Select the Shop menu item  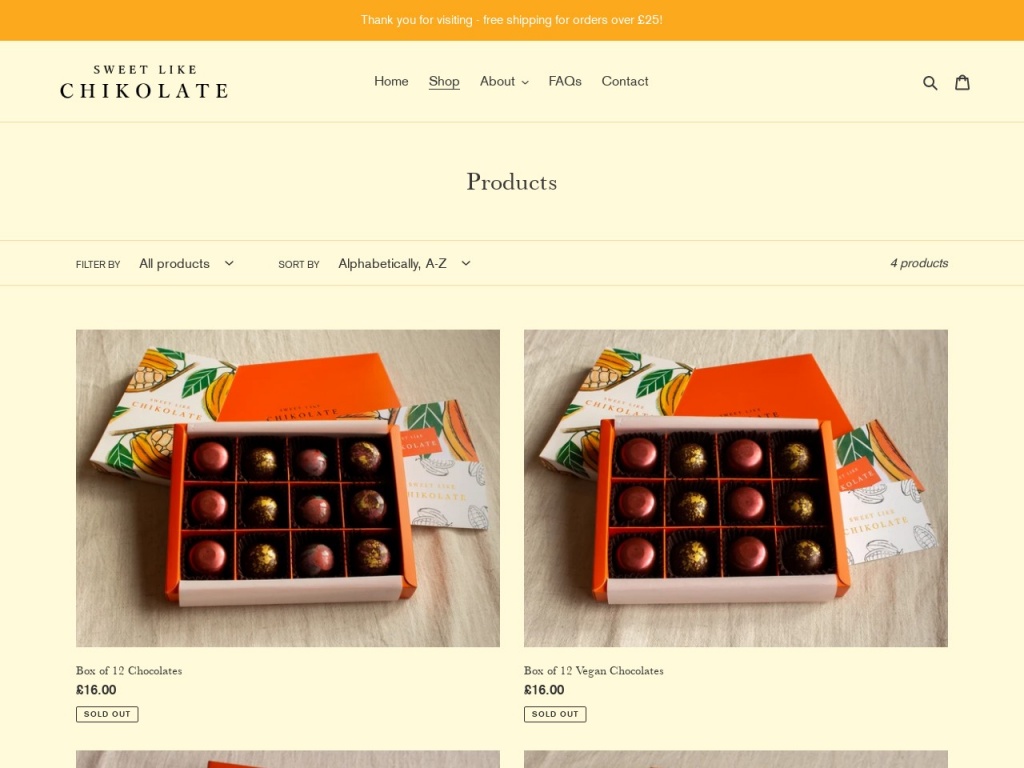click(x=444, y=81)
